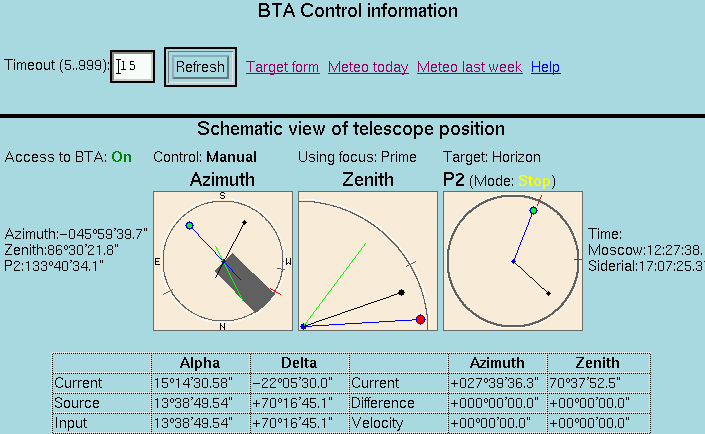Focus the Timeout input field
This screenshot has width=705, height=434.
pyautogui.click(x=133, y=67)
